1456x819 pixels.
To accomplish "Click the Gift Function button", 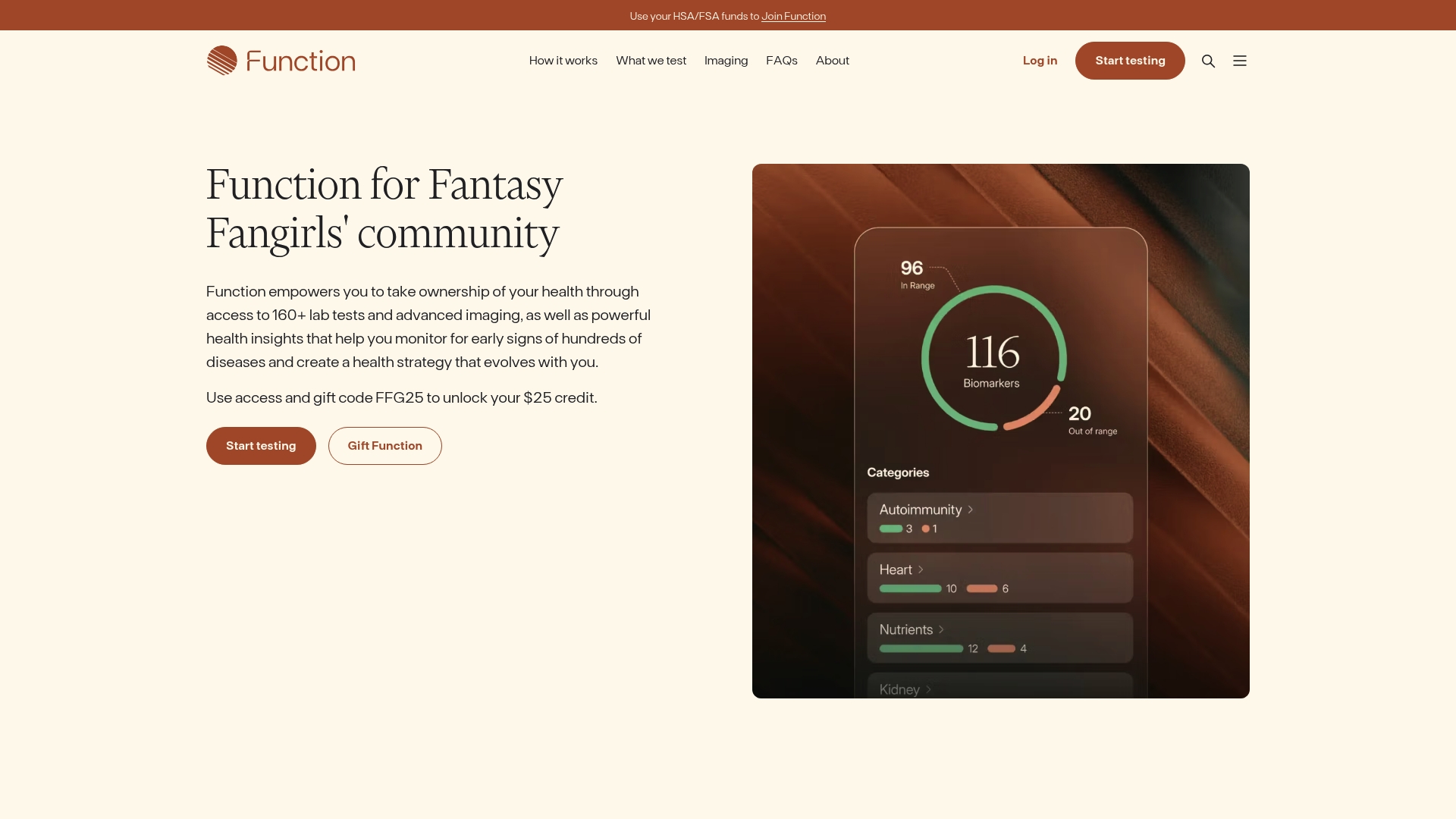I will pyautogui.click(x=385, y=446).
